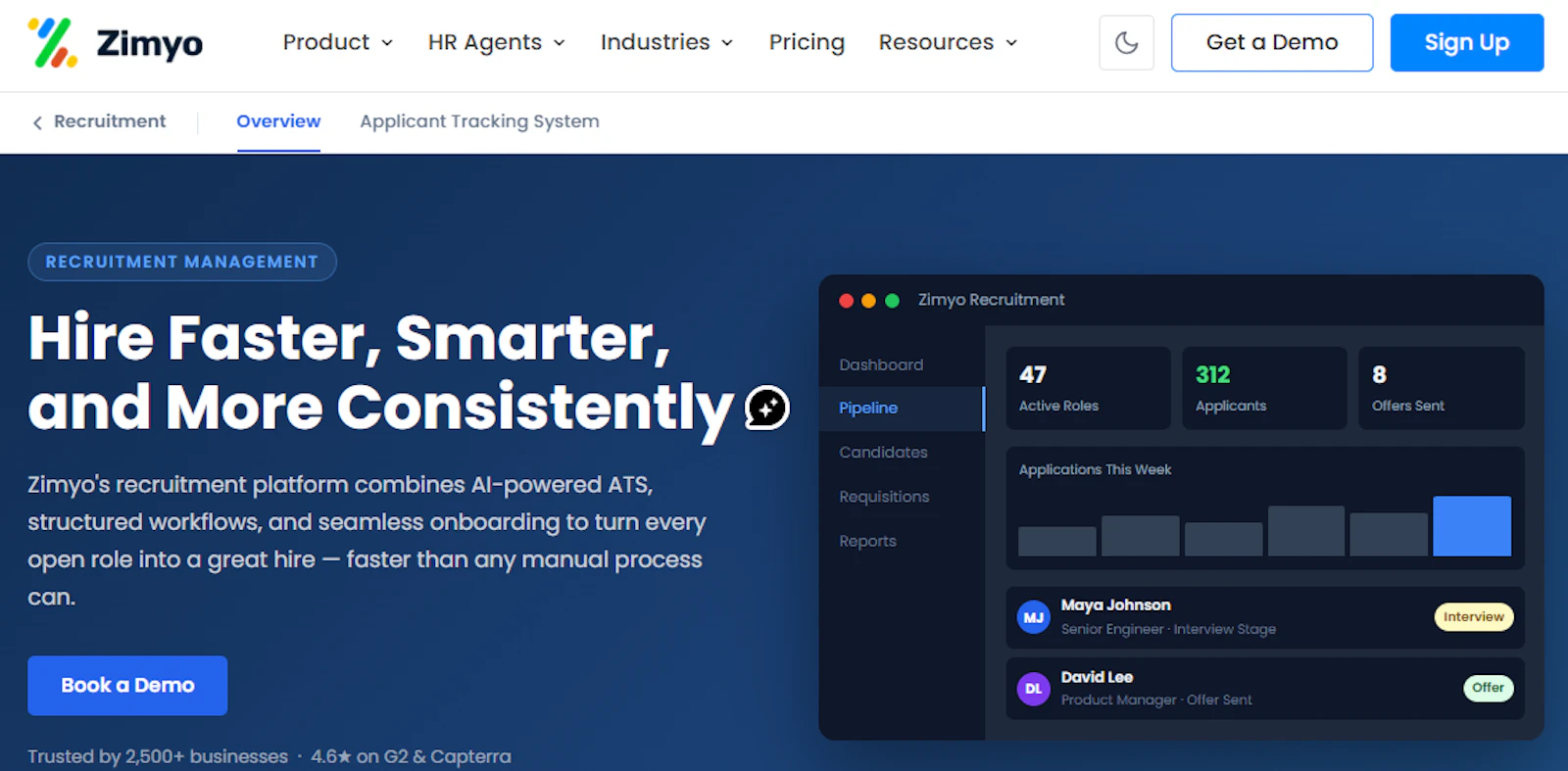Click the Recruitment Management badge
The width and height of the screenshot is (1568, 771).
(x=182, y=262)
